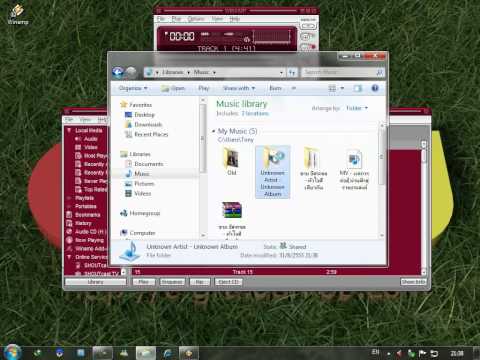Click the Open toolbar button in Explorer

[173, 88]
